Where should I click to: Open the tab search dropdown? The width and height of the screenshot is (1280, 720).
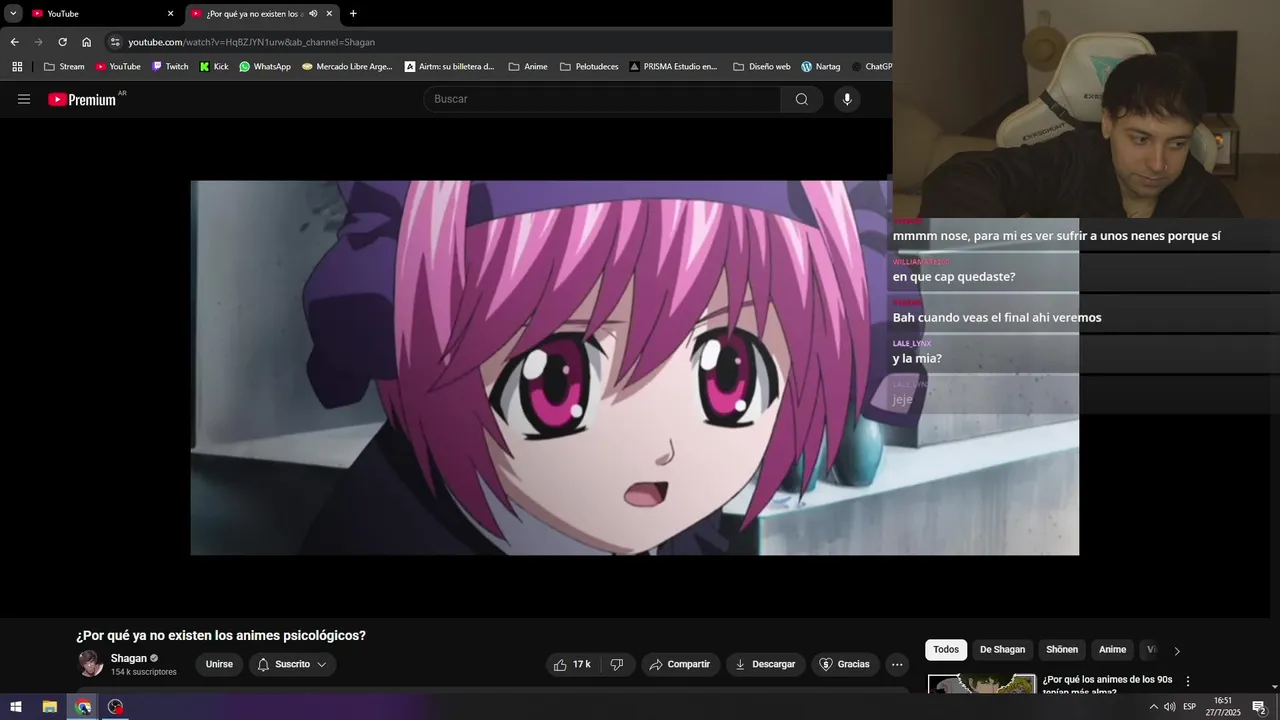13,13
